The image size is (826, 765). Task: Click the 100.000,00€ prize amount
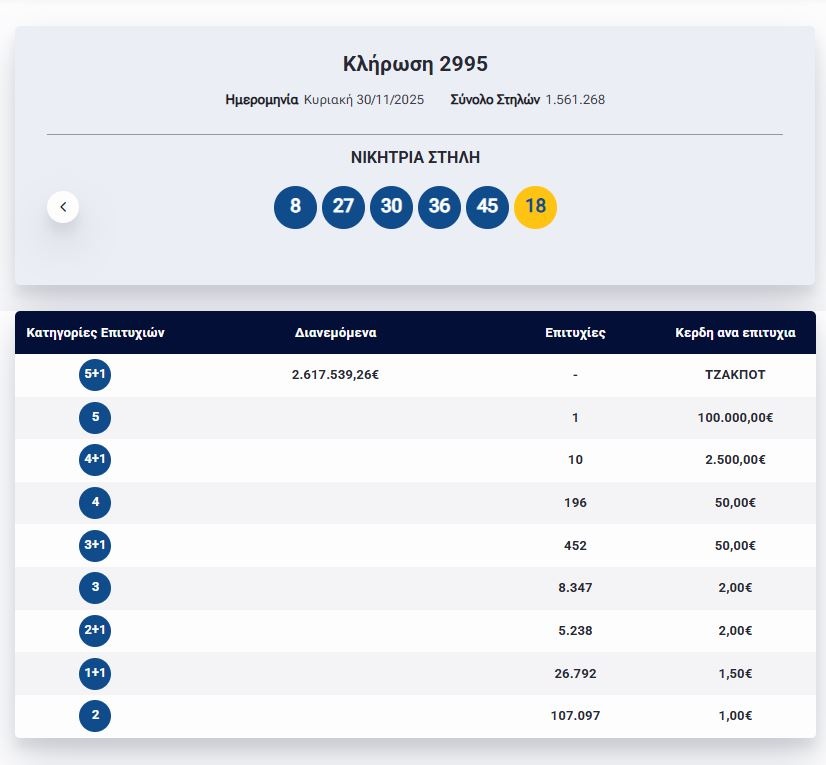click(x=735, y=417)
